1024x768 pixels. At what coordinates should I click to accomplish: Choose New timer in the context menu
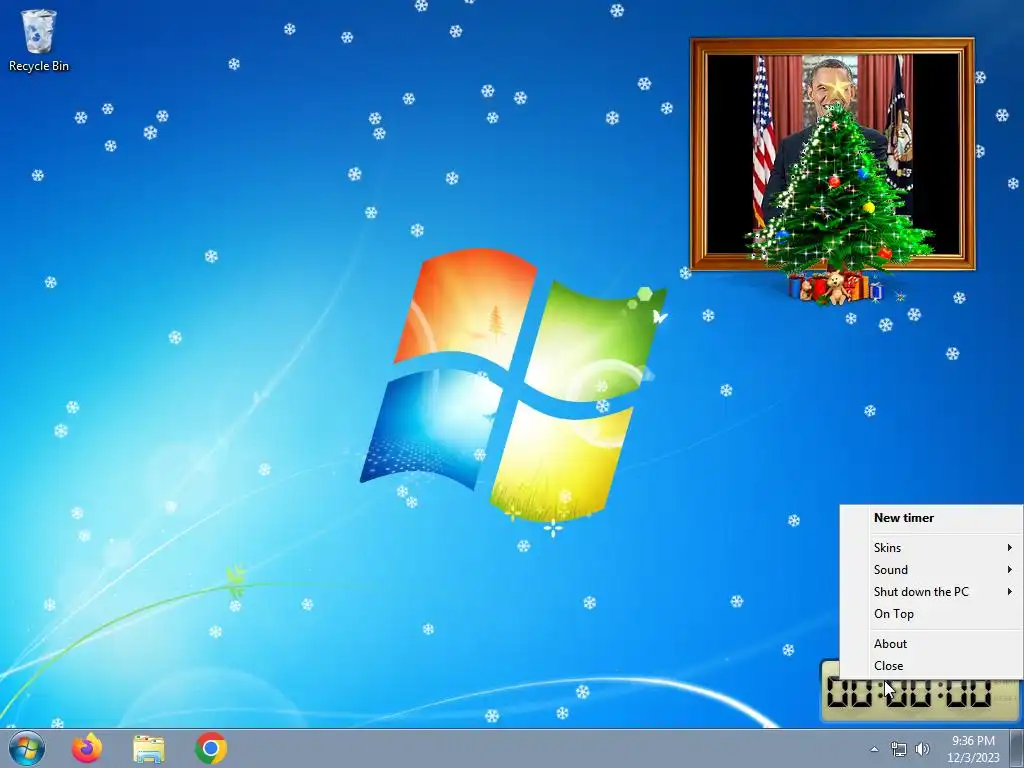point(931,518)
